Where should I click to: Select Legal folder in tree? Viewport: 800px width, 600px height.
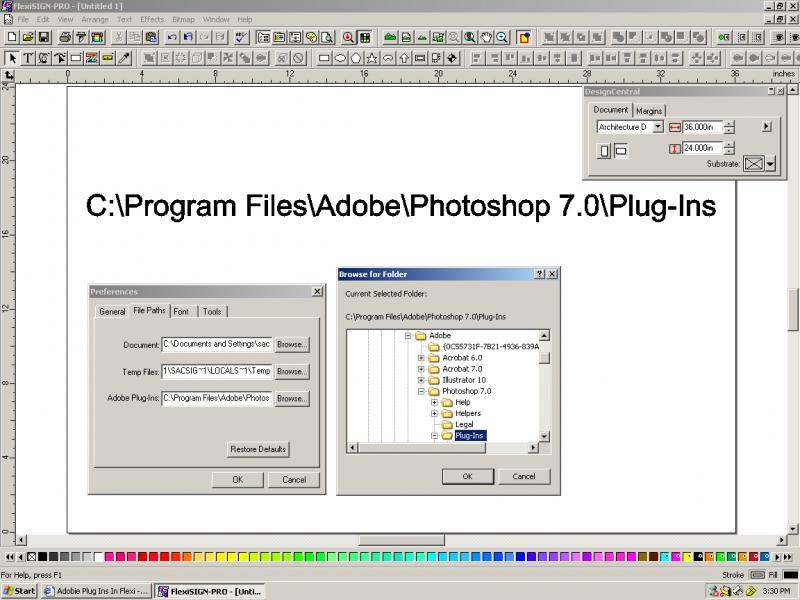[x=464, y=425]
